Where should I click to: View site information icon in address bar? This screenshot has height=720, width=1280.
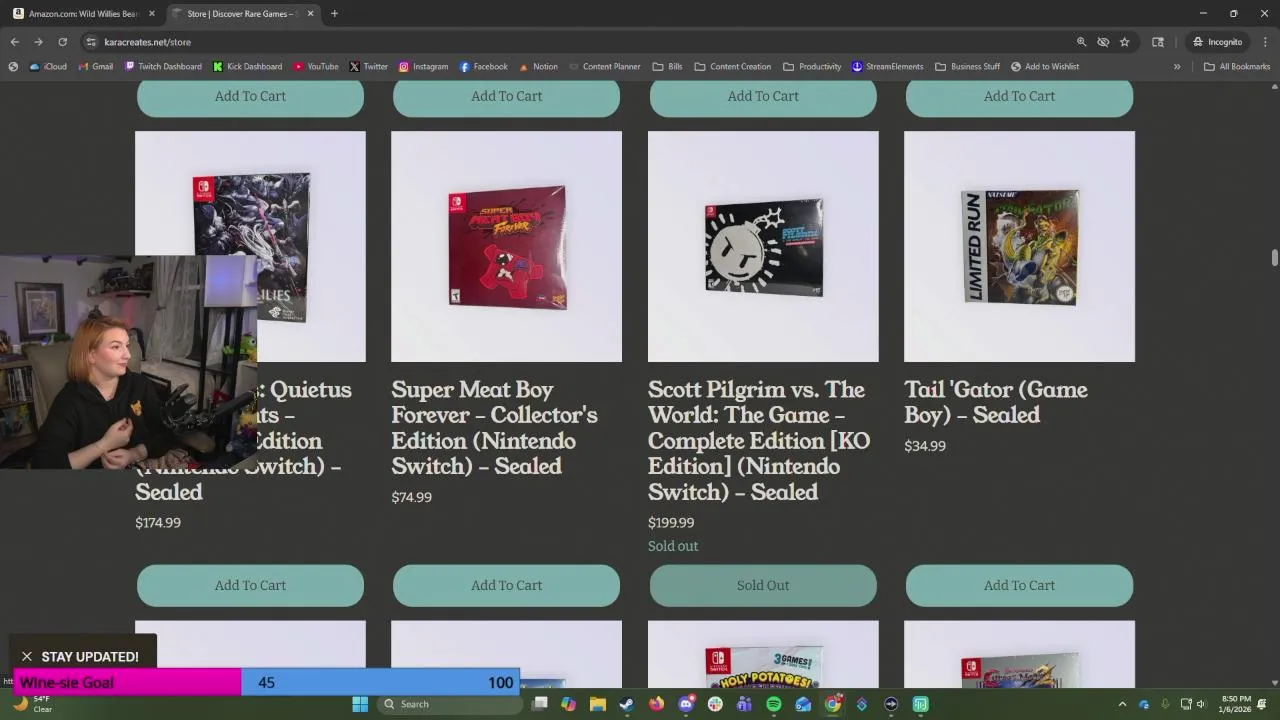pyautogui.click(x=91, y=42)
